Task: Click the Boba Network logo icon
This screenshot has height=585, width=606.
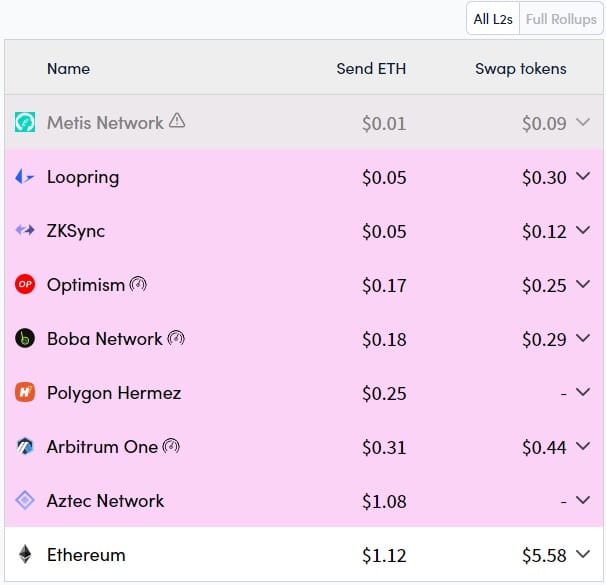Action: click(x=25, y=338)
